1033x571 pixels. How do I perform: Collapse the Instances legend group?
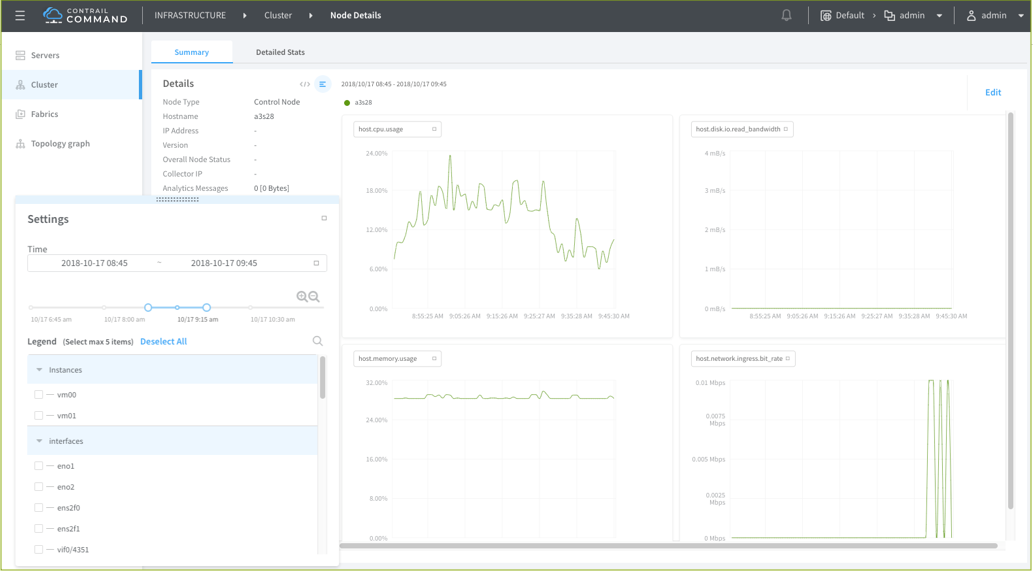[40, 370]
